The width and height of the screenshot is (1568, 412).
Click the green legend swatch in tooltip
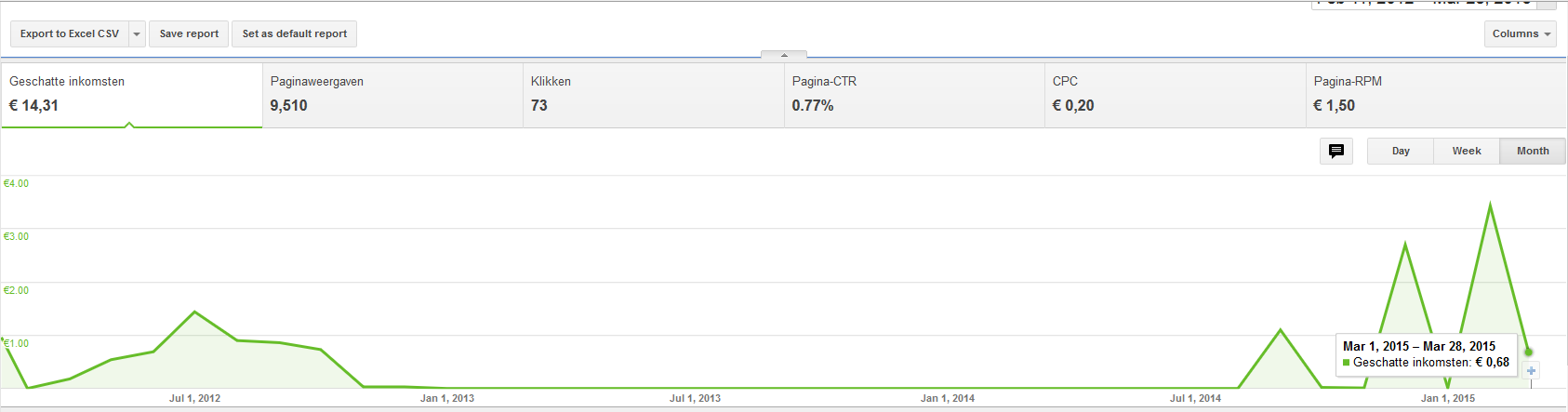tap(1346, 363)
